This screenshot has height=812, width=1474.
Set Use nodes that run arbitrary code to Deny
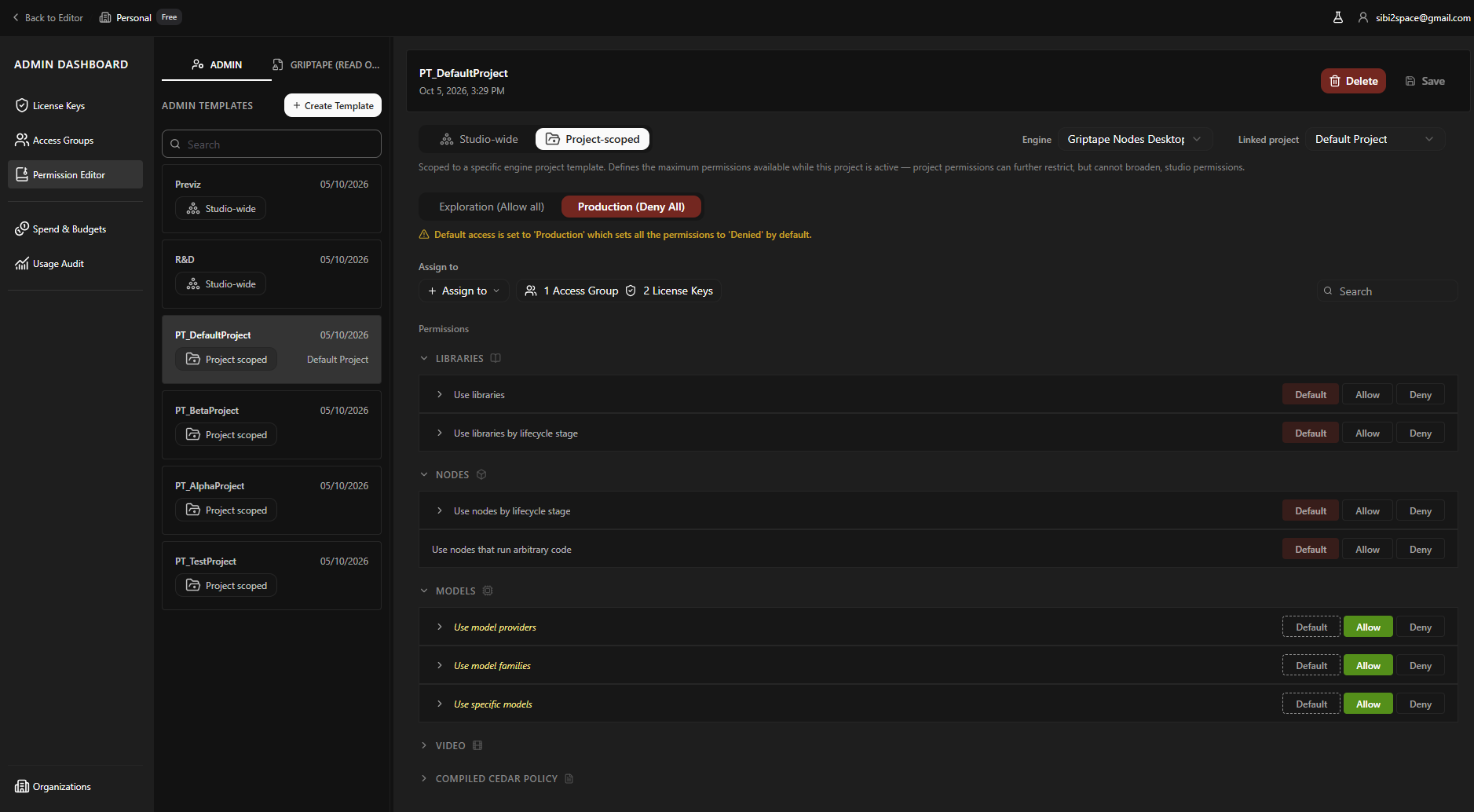pos(1420,549)
